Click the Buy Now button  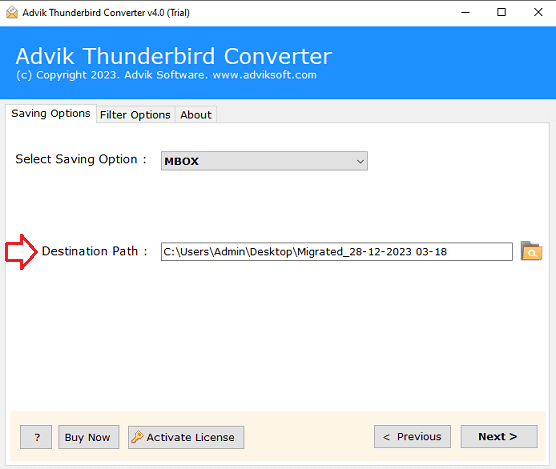[x=88, y=437]
